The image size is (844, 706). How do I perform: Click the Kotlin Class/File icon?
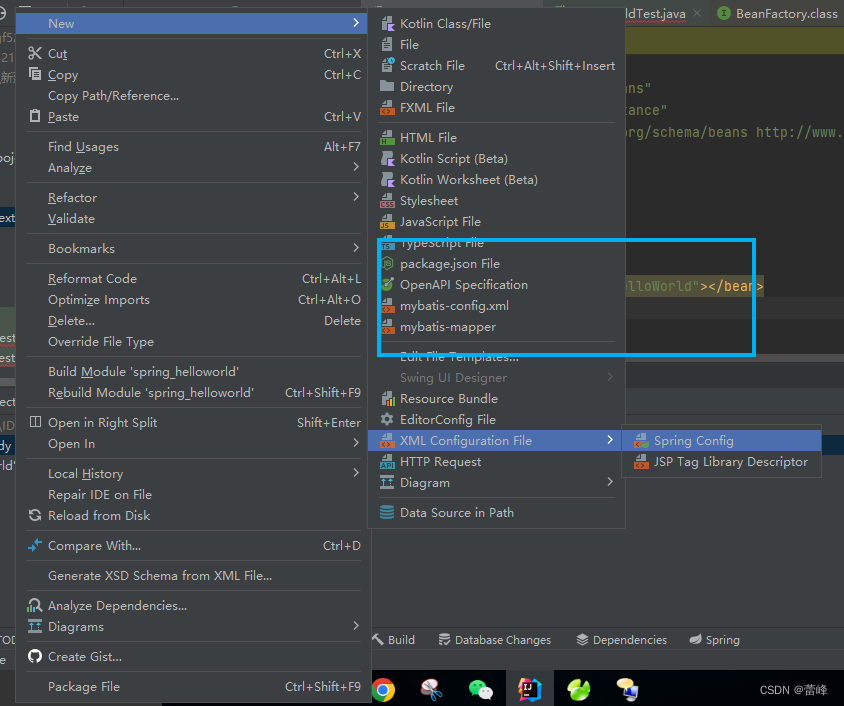(x=387, y=24)
